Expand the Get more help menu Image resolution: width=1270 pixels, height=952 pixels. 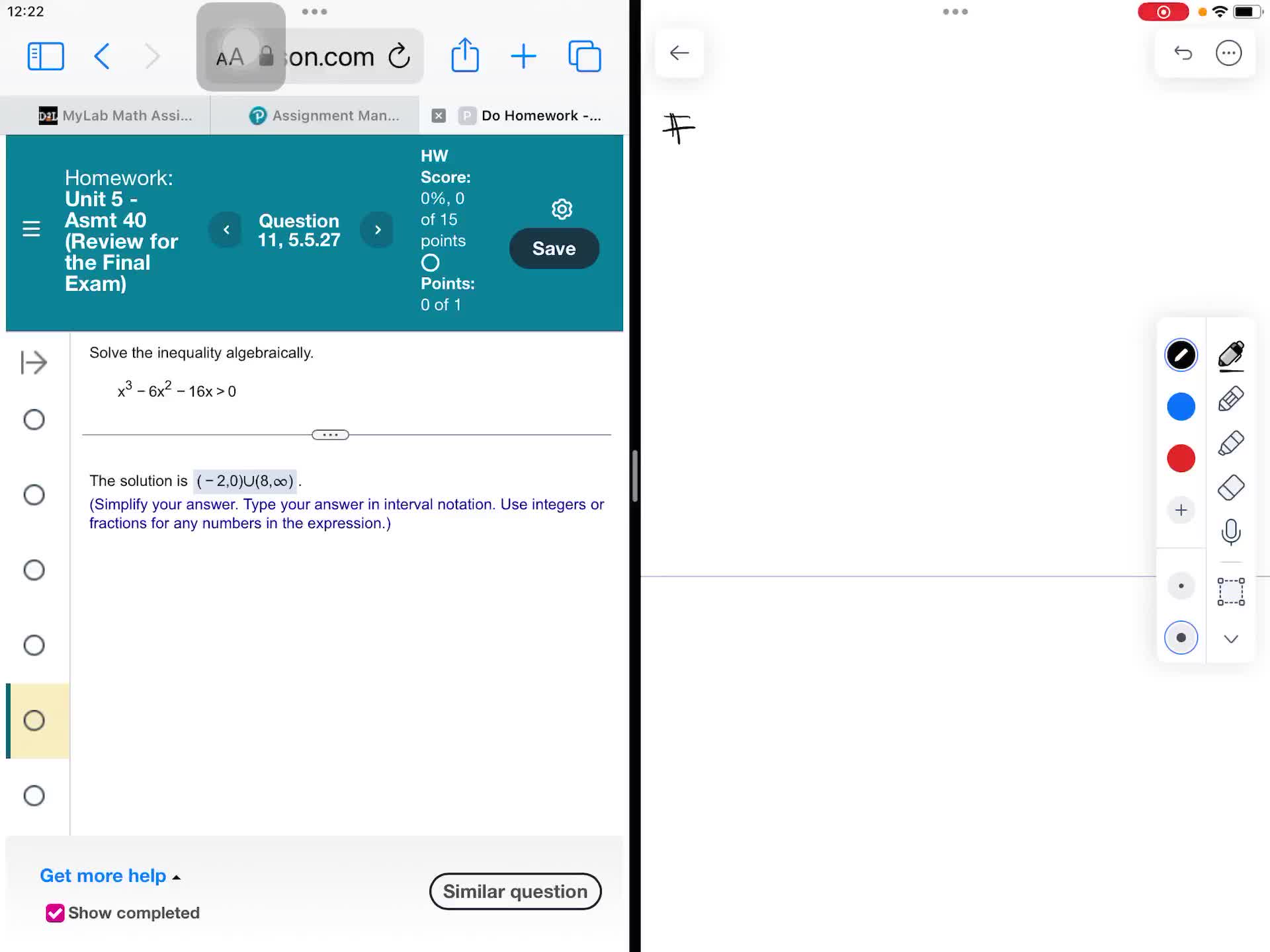(x=110, y=876)
